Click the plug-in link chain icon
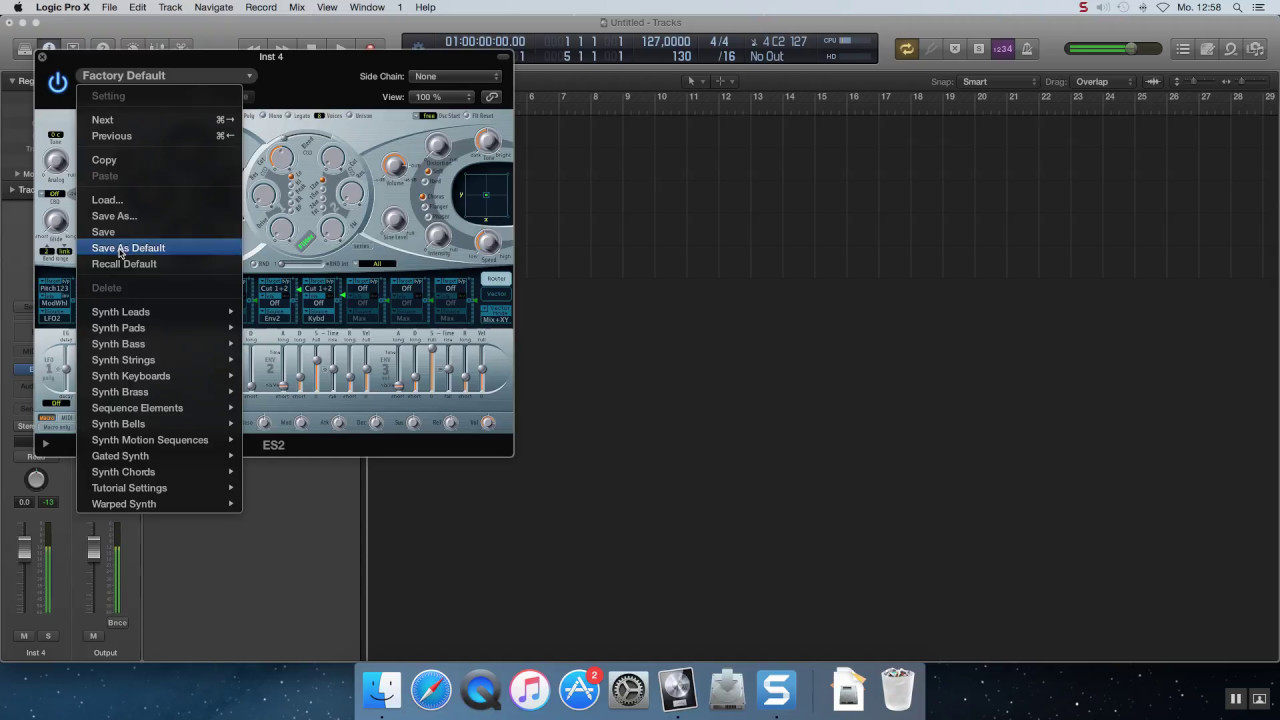 click(491, 97)
